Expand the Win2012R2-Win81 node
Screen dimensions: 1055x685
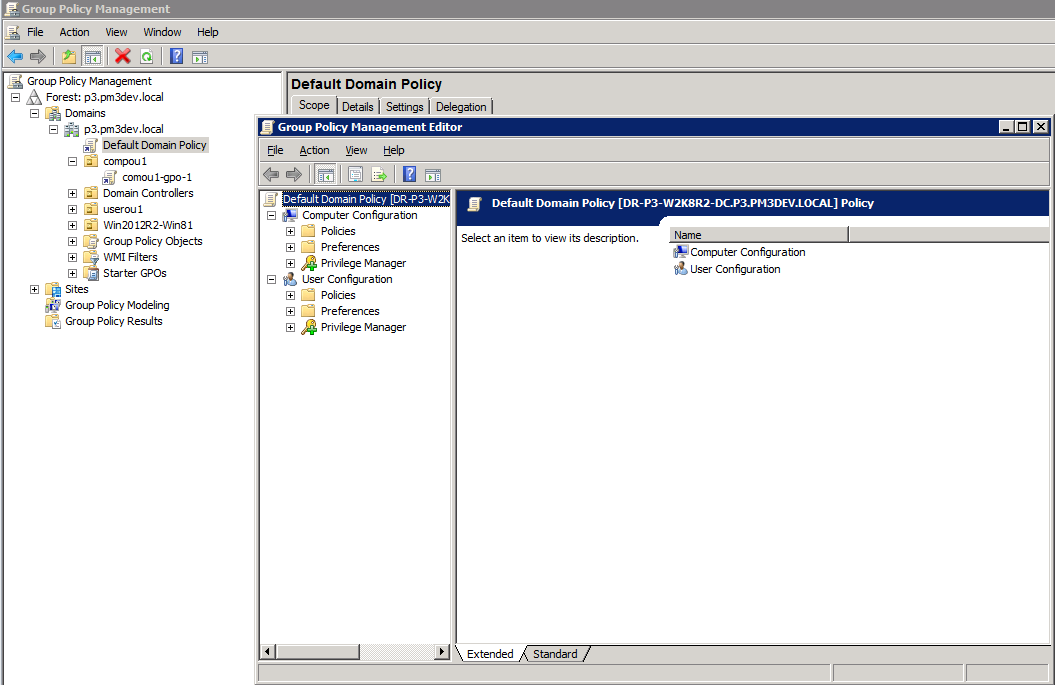coord(73,225)
